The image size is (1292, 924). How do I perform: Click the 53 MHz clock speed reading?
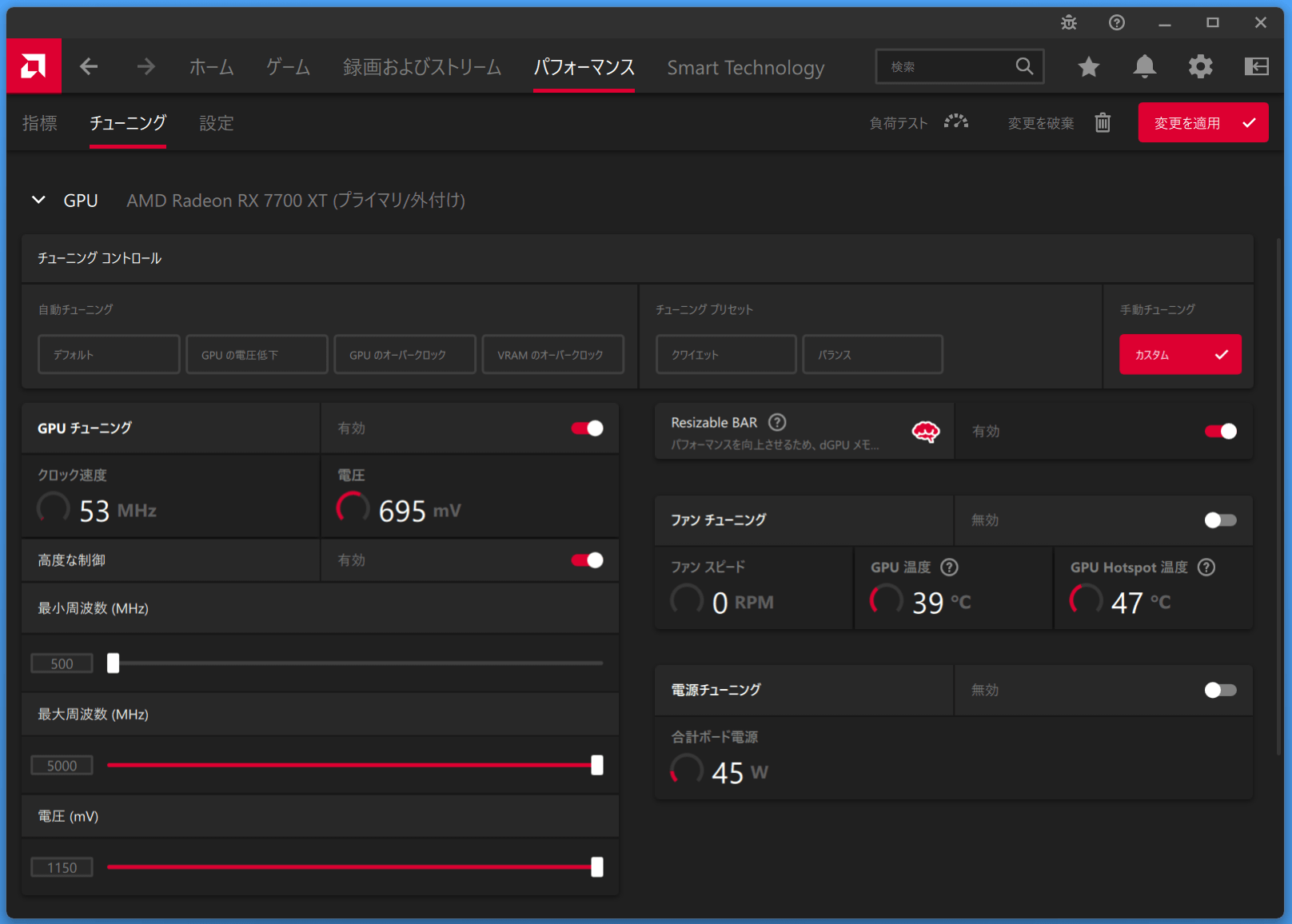[x=118, y=511]
